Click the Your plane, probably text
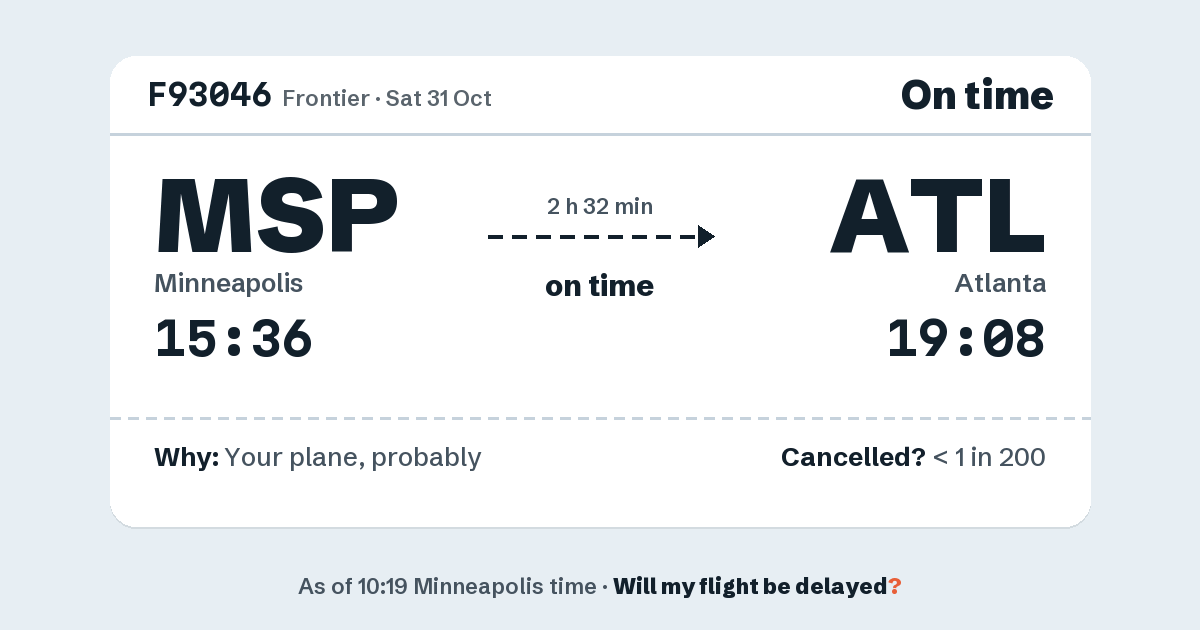The height and width of the screenshot is (630, 1200). point(353,458)
